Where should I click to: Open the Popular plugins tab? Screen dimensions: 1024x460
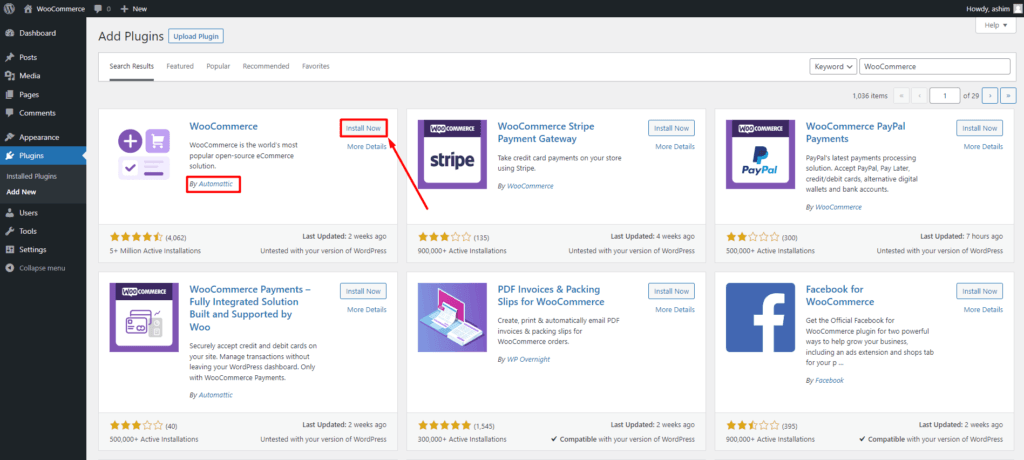point(218,67)
